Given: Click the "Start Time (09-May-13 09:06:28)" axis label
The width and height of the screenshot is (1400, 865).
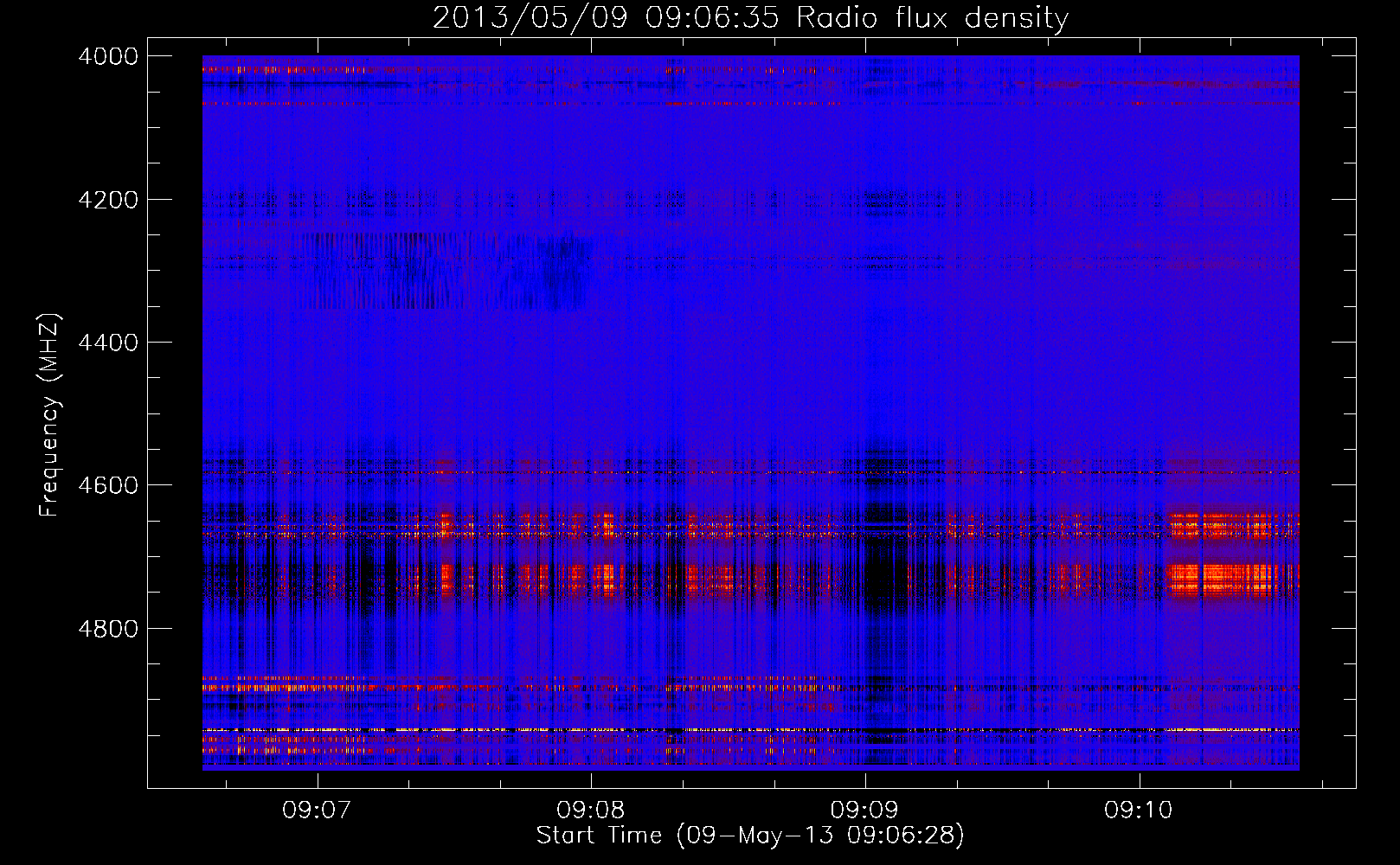Looking at the screenshot, I should 750,836.
